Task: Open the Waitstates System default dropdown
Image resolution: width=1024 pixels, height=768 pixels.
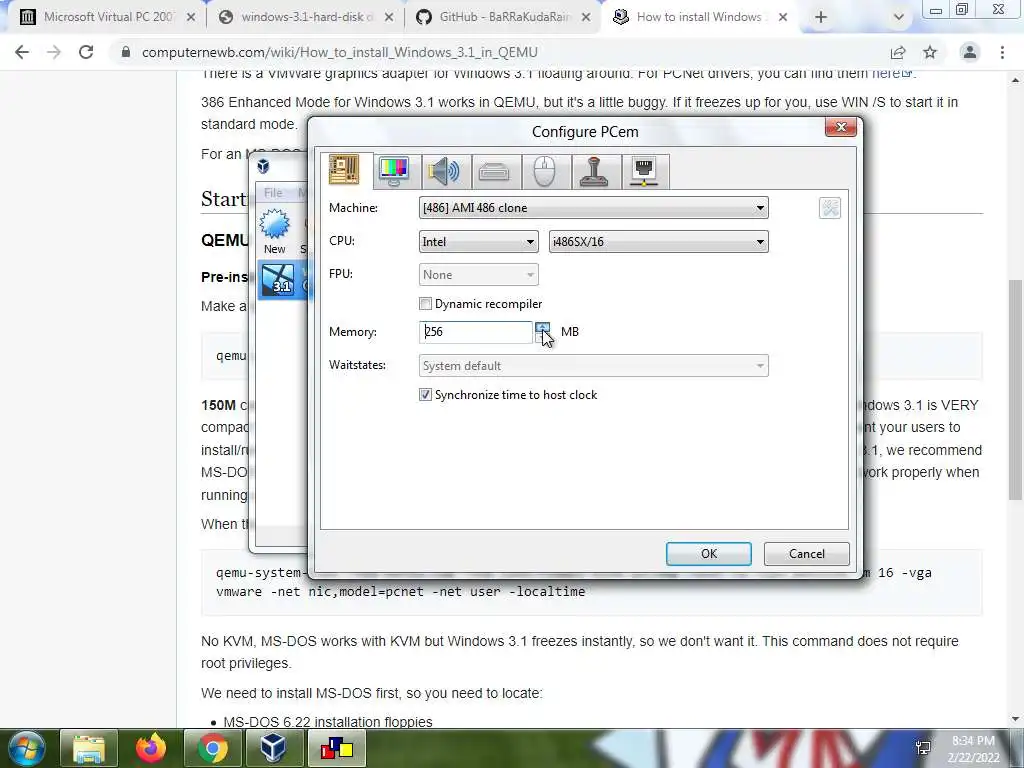Action: click(594, 366)
